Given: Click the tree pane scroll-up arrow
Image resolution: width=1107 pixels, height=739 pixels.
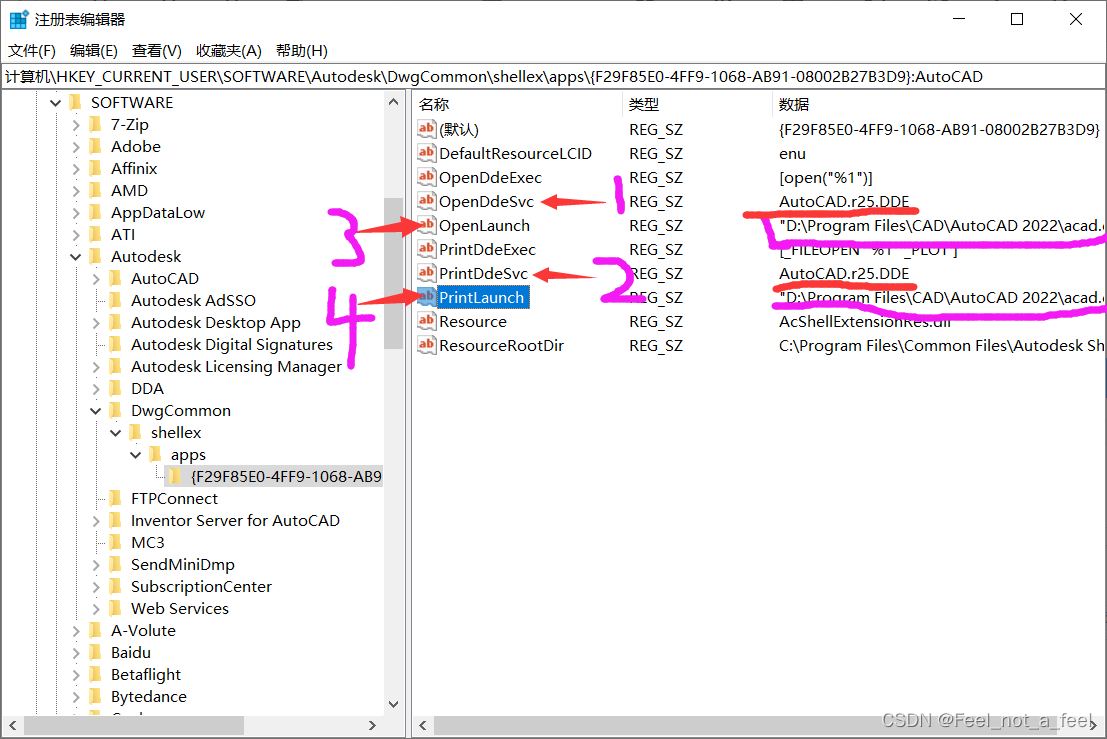Looking at the screenshot, I should (393, 102).
